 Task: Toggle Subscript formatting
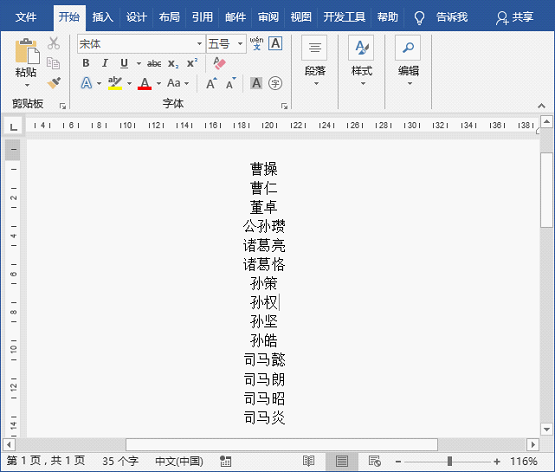[x=173, y=64]
